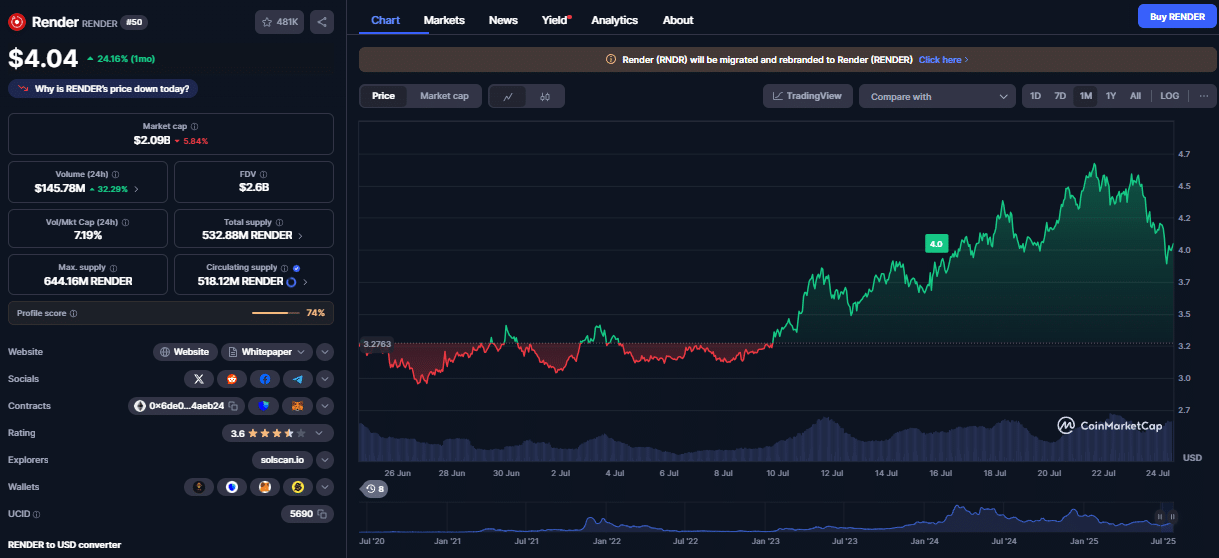The height and width of the screenshot is (558, 1219).
Task: Open the Website link button
Action: point(185,352)
